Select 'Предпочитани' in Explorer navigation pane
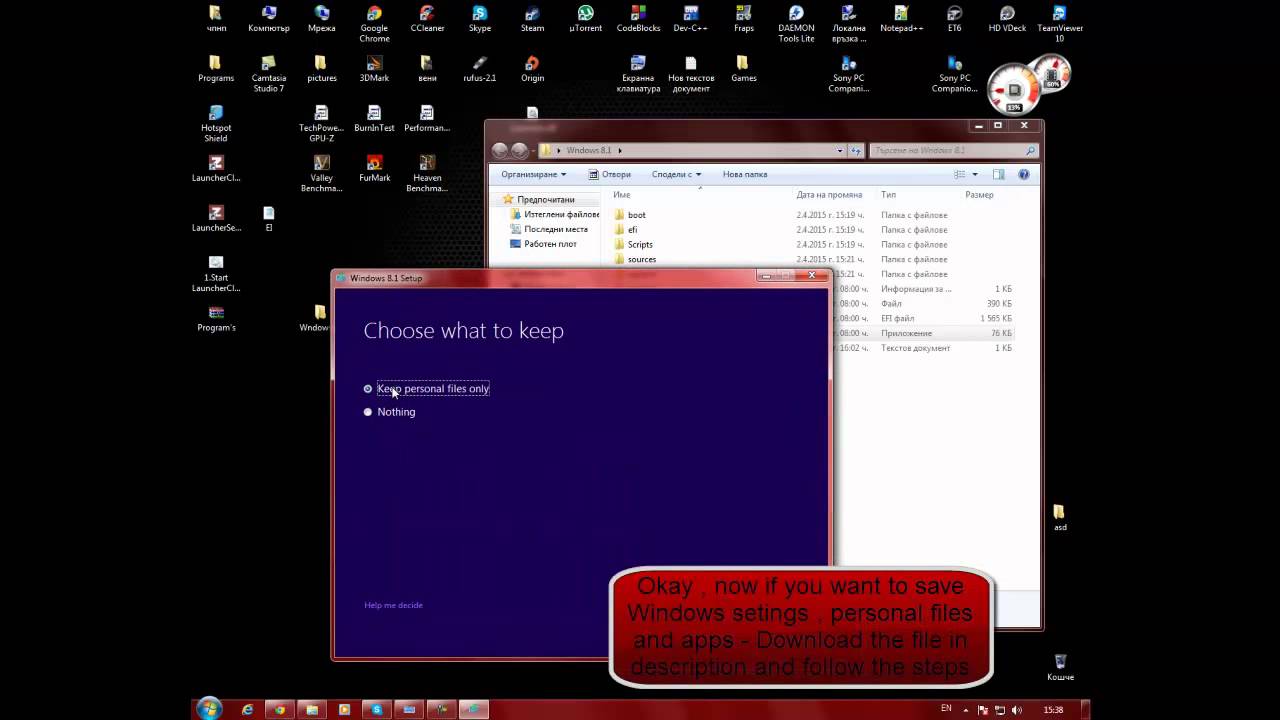The image size is (1280, 720). (x=545, y=200)
